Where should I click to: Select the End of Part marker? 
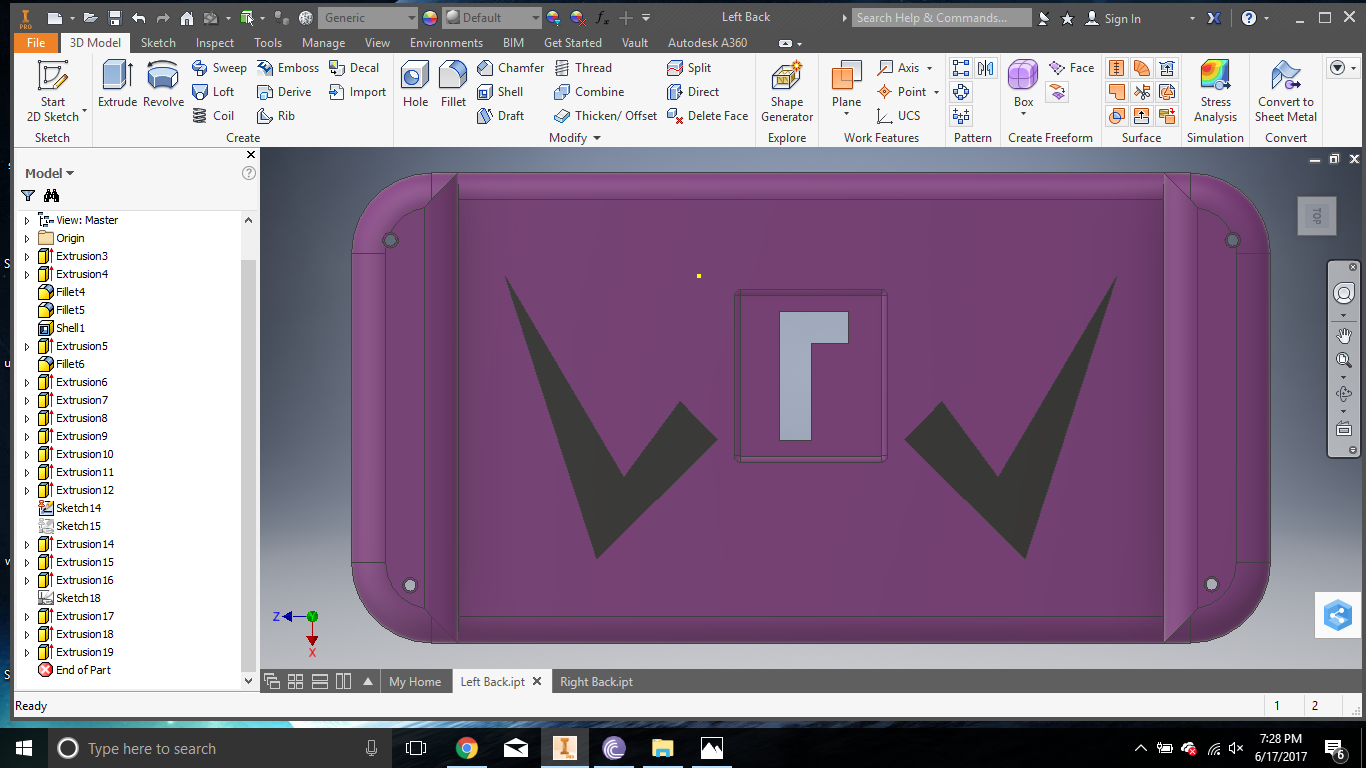click(x=74, y=670)
